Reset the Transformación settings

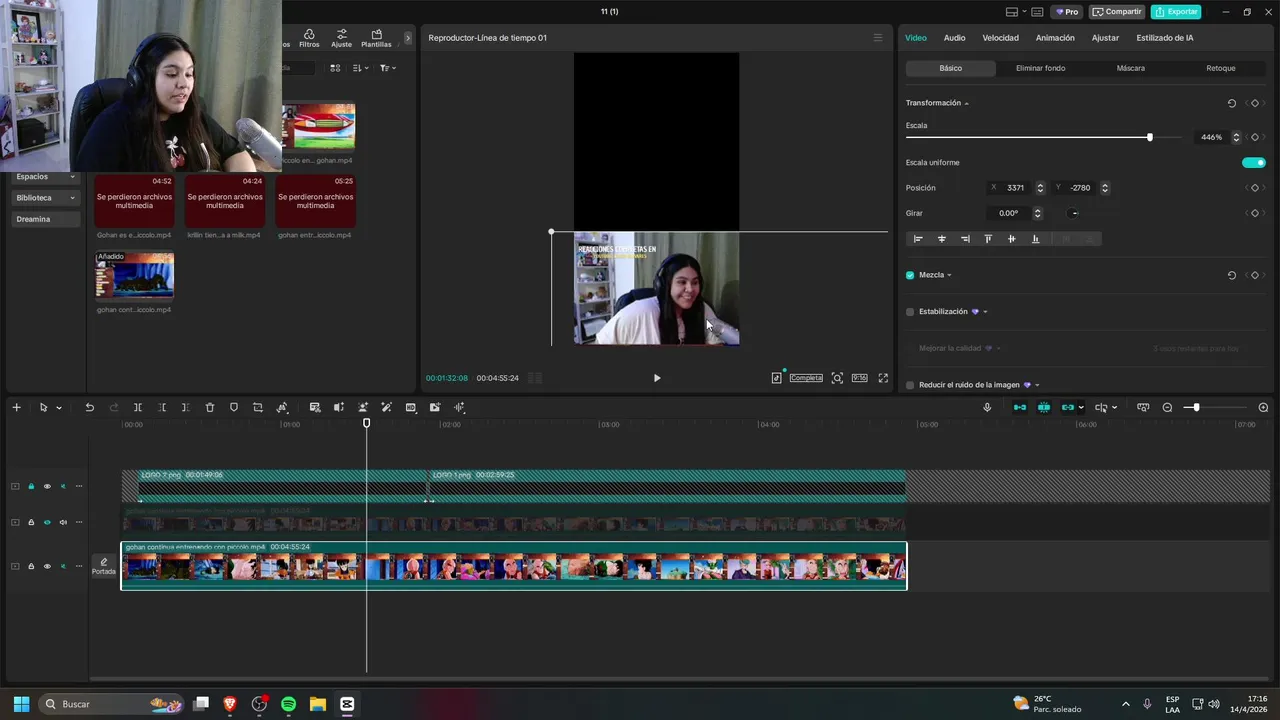point(1231,103)
